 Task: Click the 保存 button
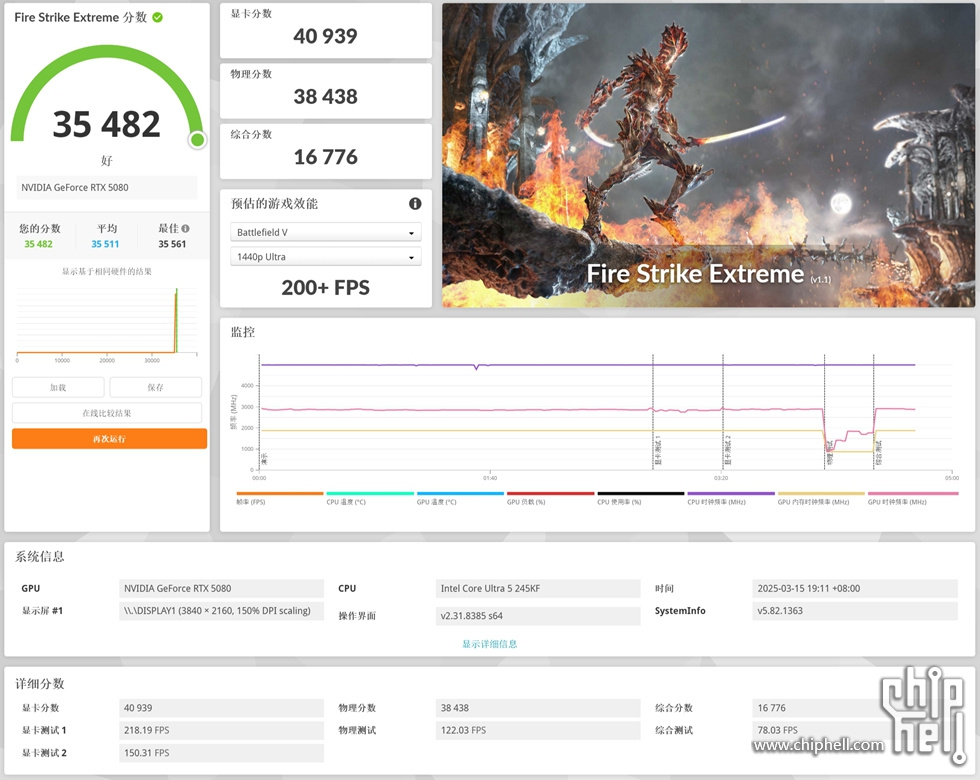156,388
